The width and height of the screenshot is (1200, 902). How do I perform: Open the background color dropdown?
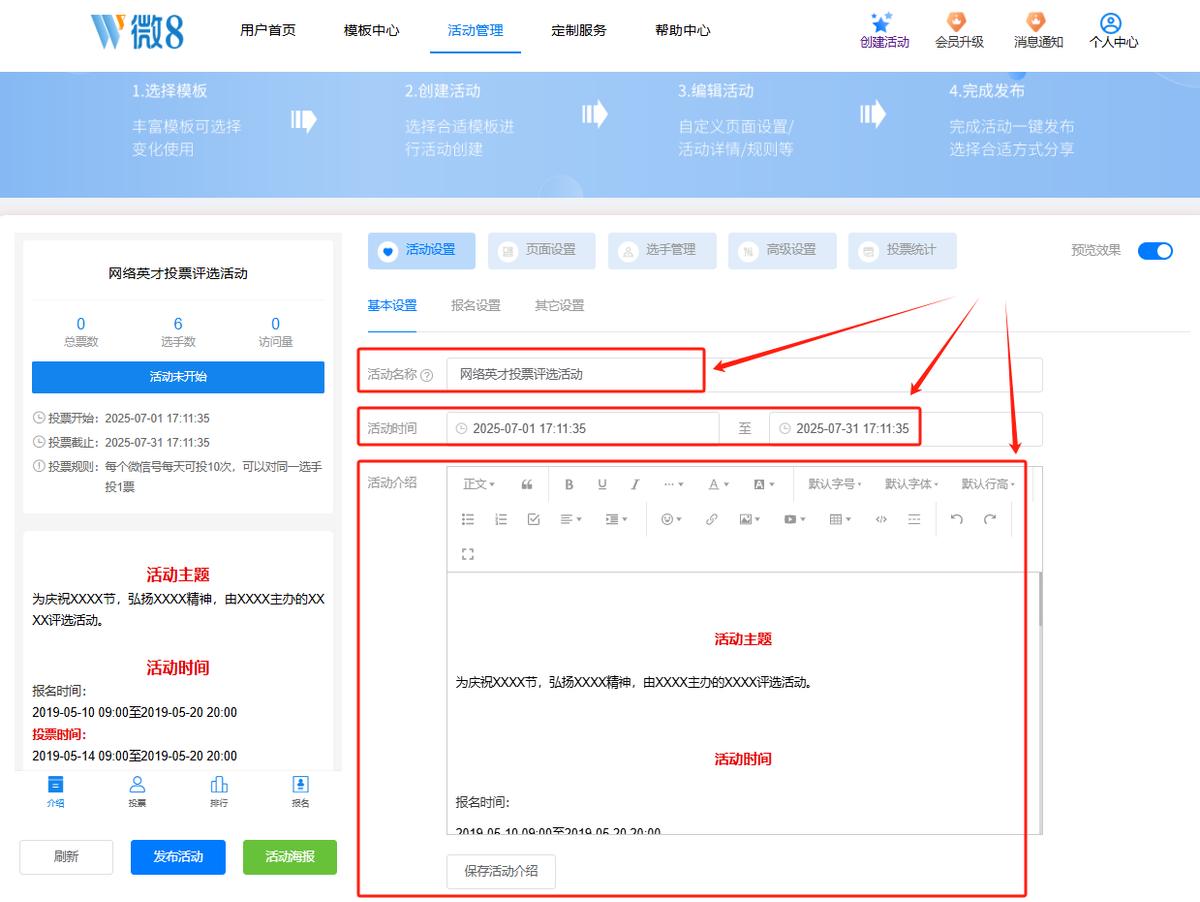pos(763,484)
